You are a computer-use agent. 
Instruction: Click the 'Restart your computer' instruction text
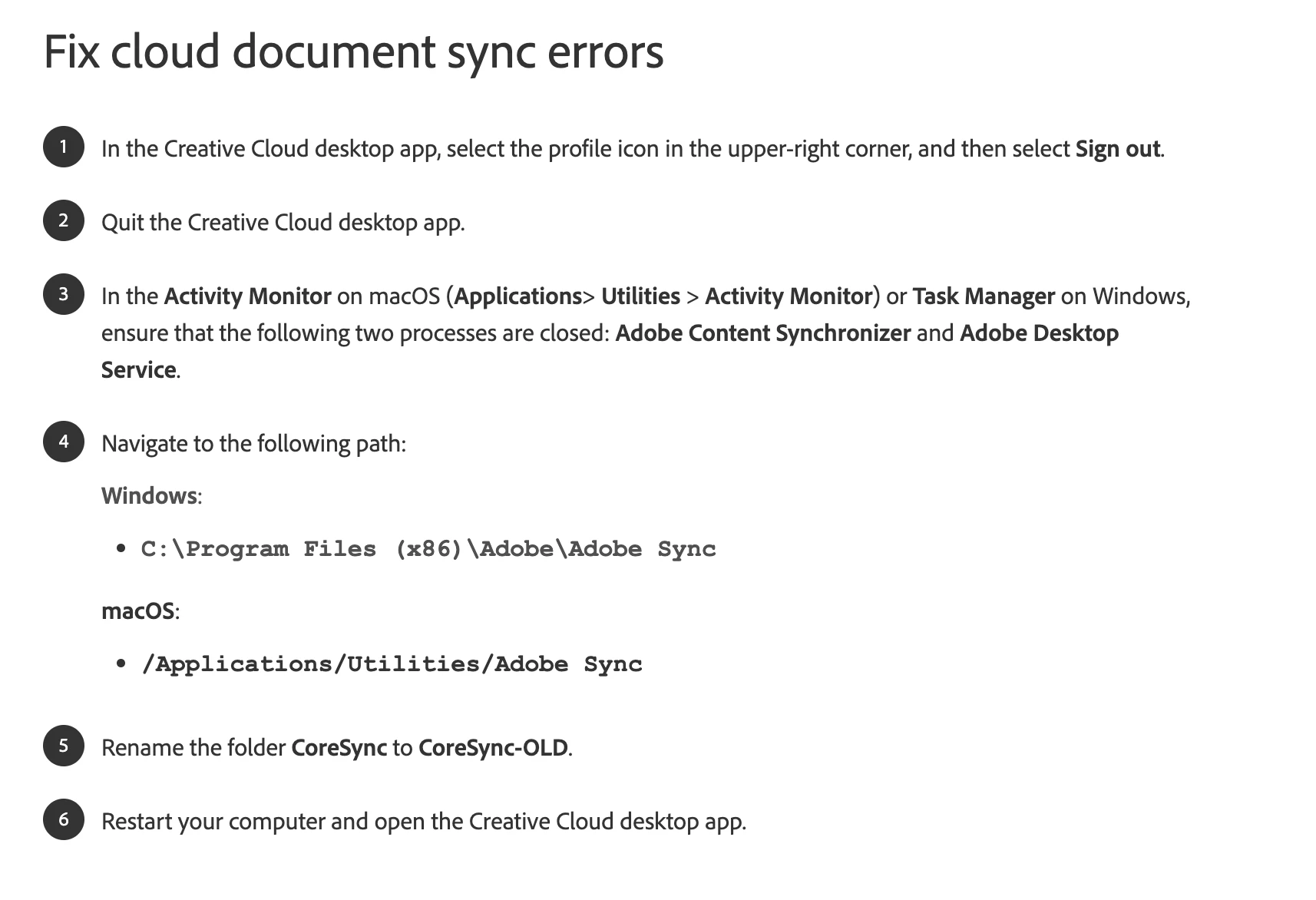pos(424,822)
